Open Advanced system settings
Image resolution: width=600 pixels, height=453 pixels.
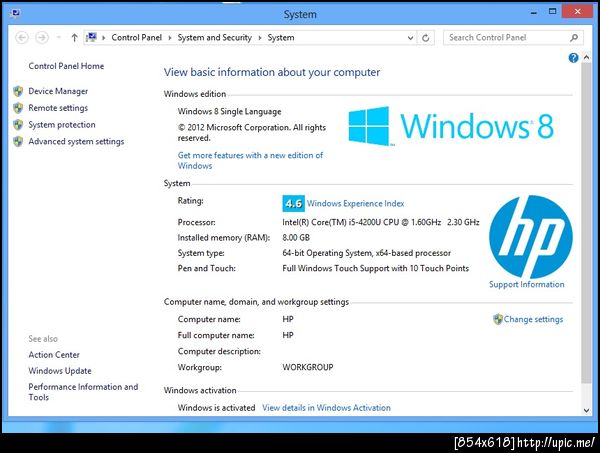coord(76,142)
